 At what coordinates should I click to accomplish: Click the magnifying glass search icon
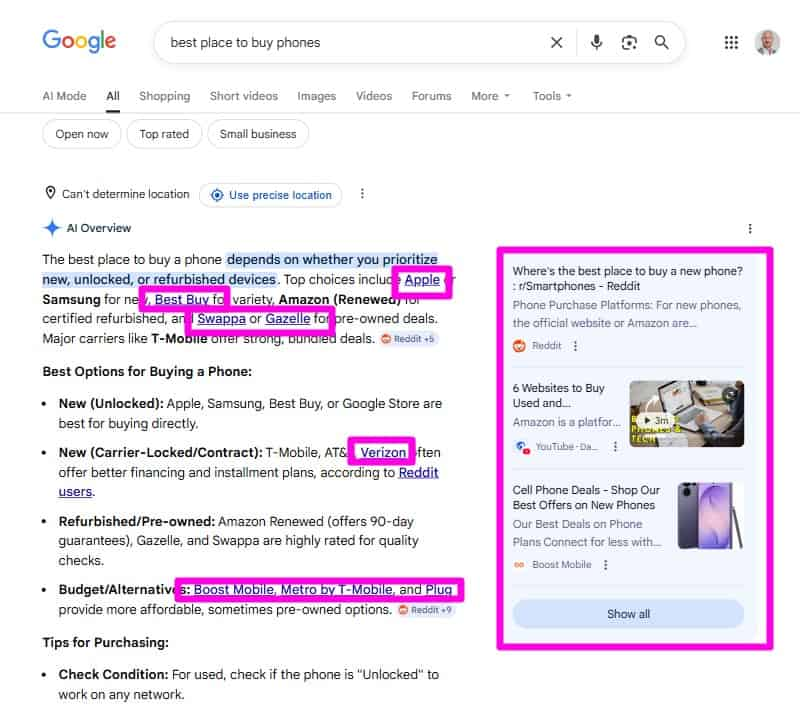(x=661, y=42)
